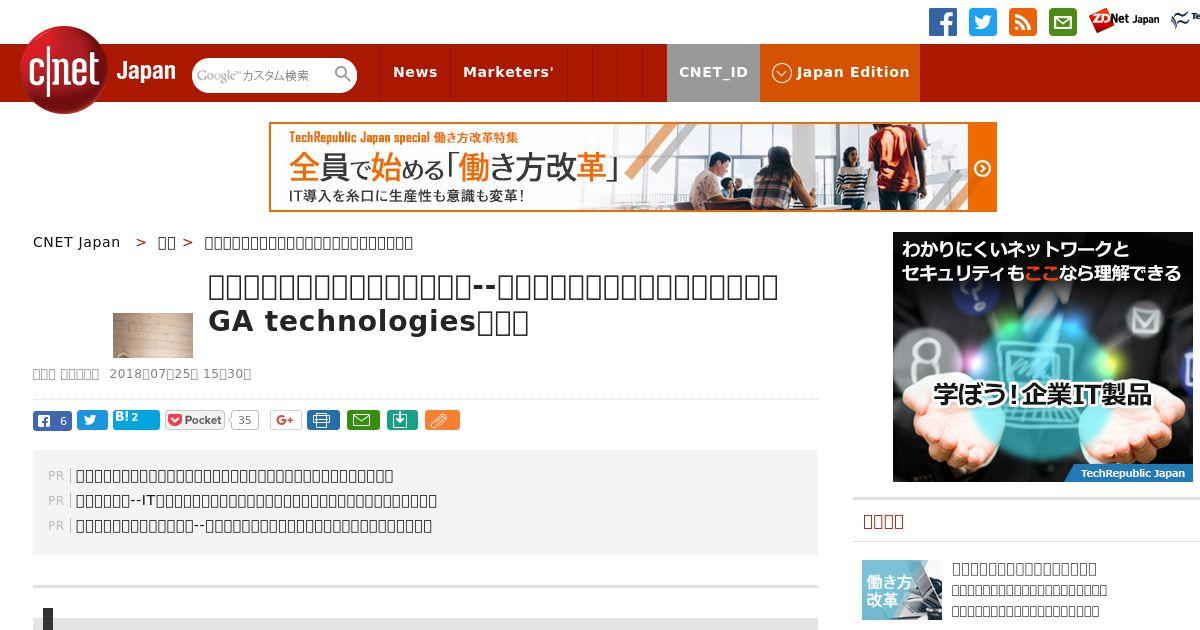
Task: Click the teal download/save icon
Action: tap(401, 420)
